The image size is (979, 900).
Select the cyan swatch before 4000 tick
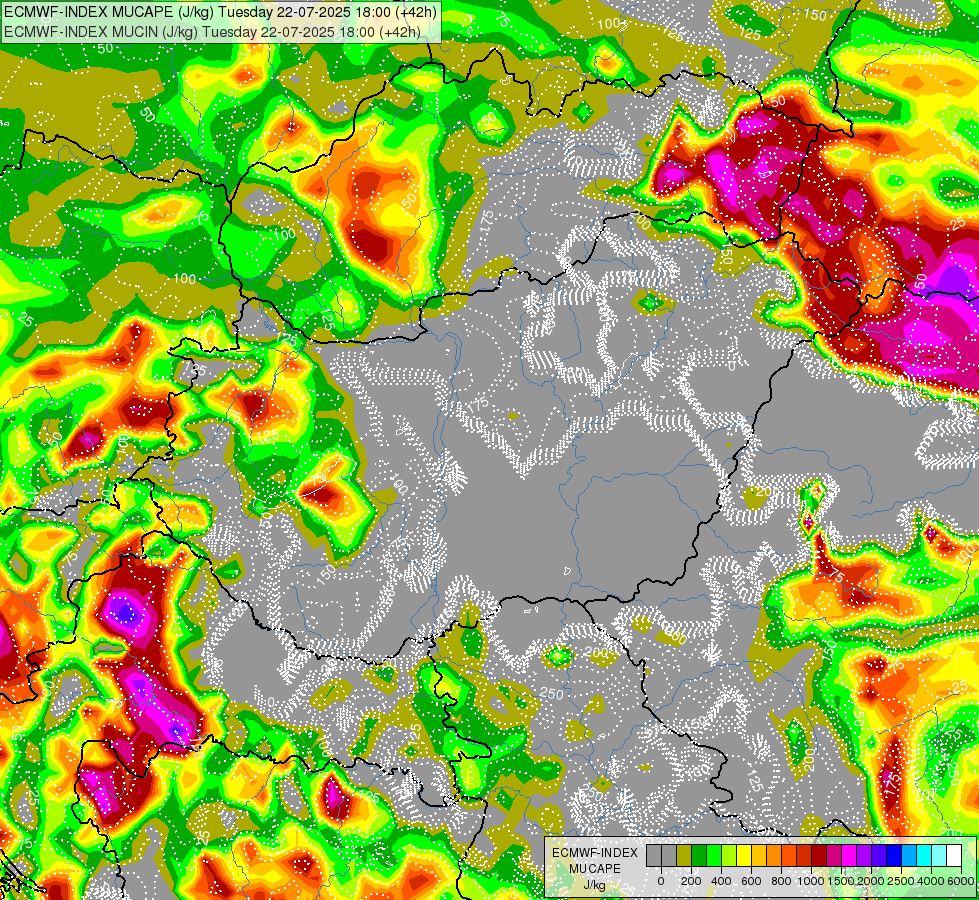point(925,856)
